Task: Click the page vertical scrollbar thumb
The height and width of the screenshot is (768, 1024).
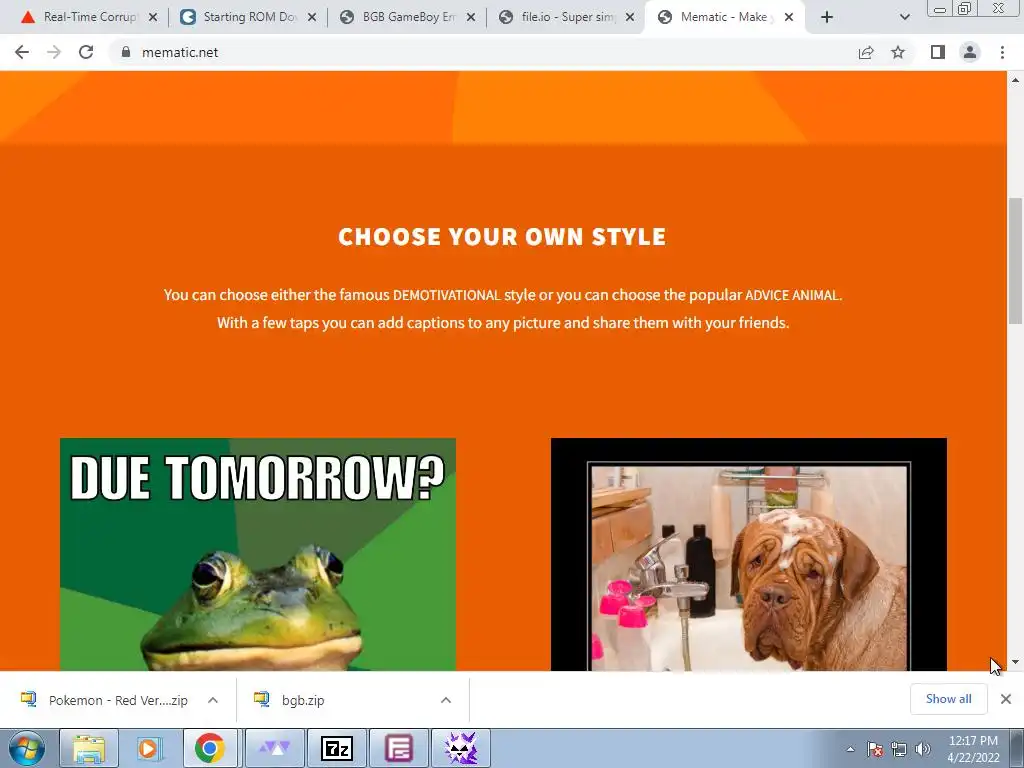Action: 1015,260
